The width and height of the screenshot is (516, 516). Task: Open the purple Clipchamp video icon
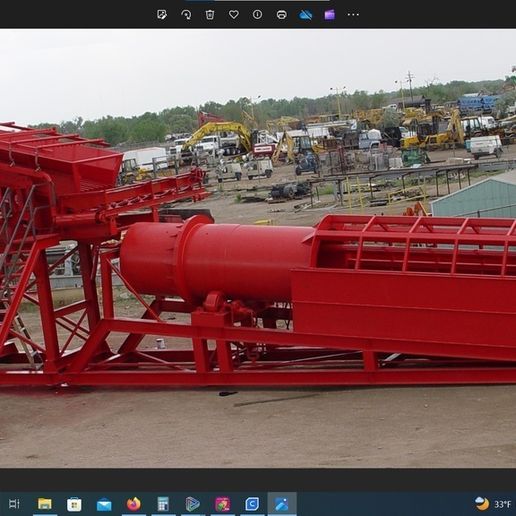point(329,15)
